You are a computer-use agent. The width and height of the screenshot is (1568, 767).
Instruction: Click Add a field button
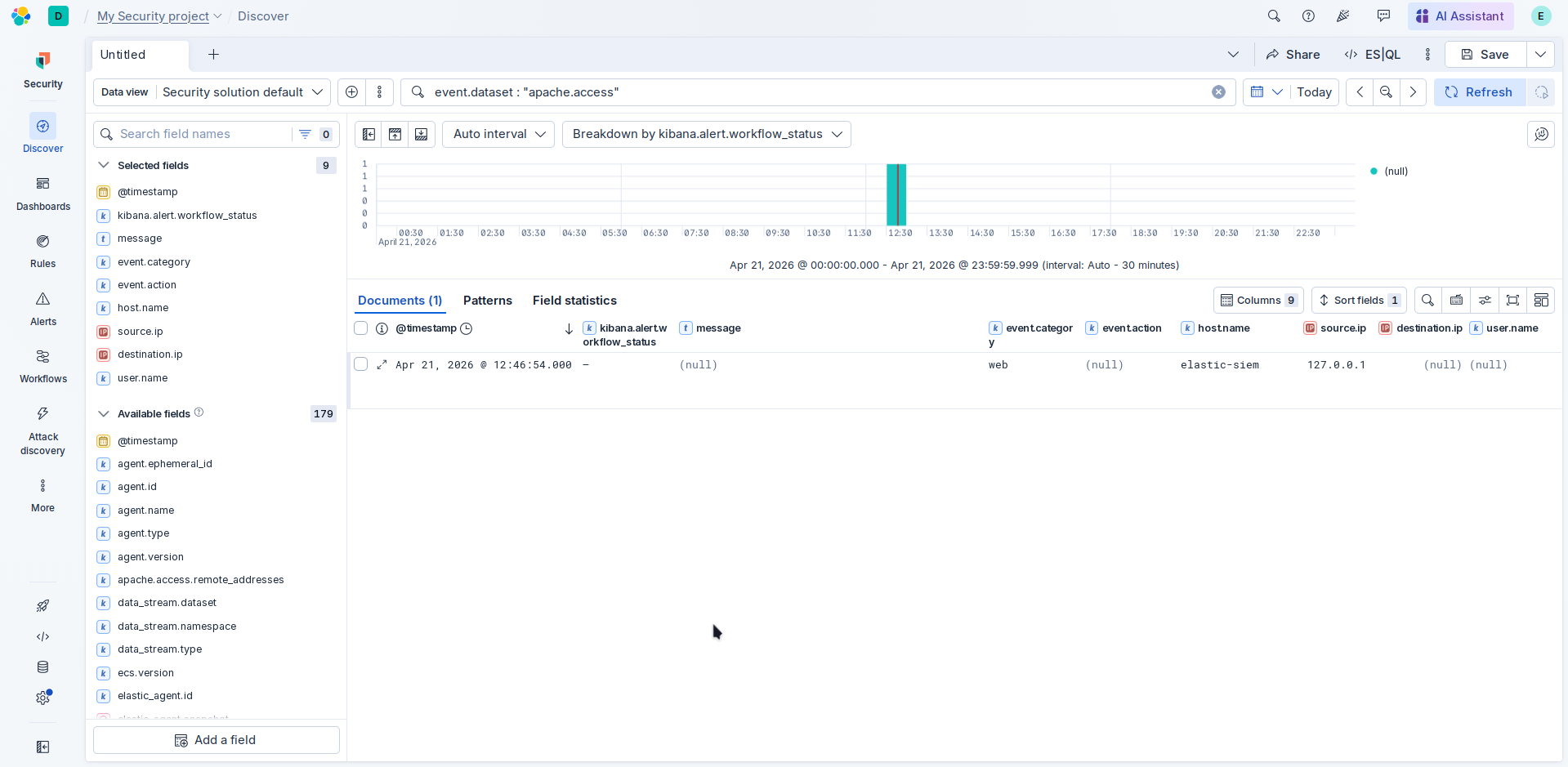(x=217, y=740)
